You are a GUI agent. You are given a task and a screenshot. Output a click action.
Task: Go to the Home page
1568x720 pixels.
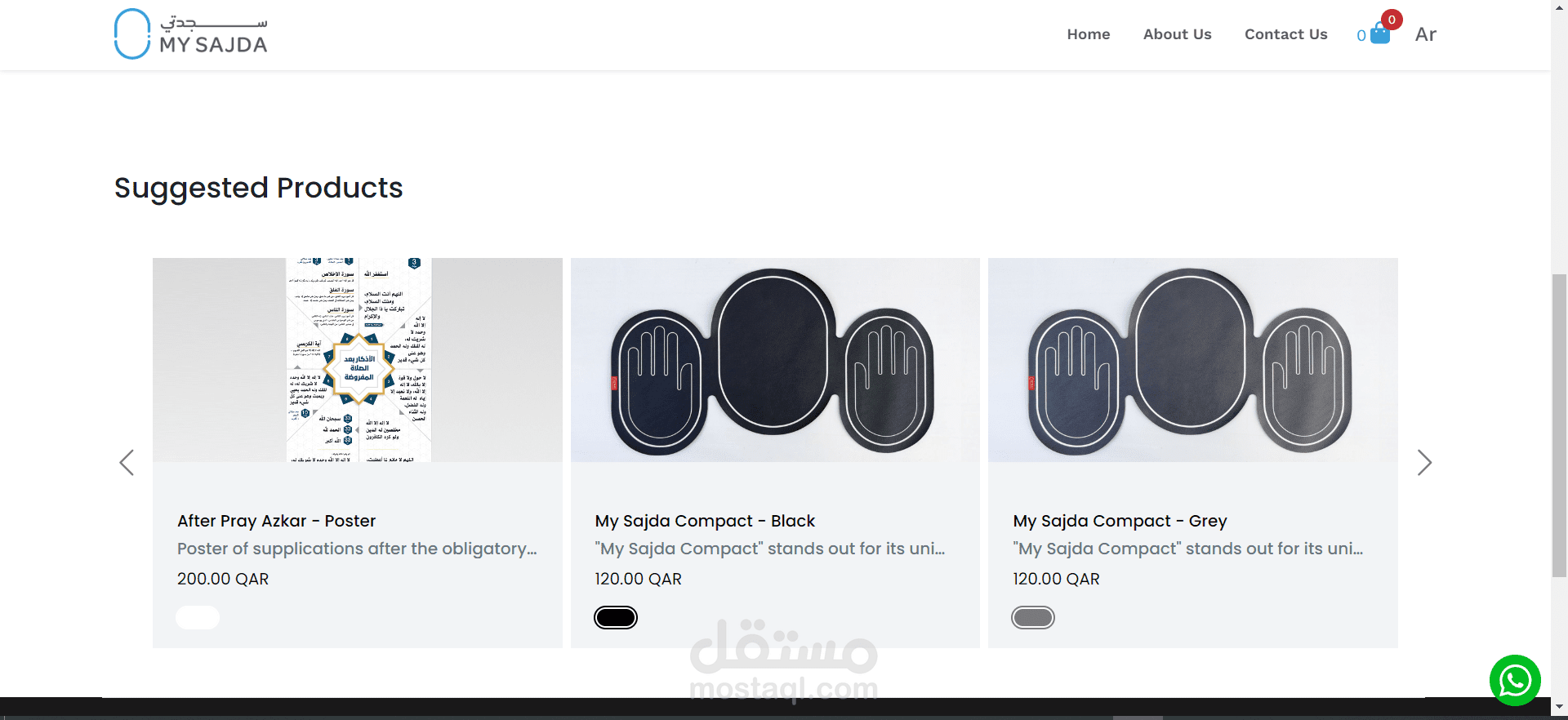(1089, 34)
